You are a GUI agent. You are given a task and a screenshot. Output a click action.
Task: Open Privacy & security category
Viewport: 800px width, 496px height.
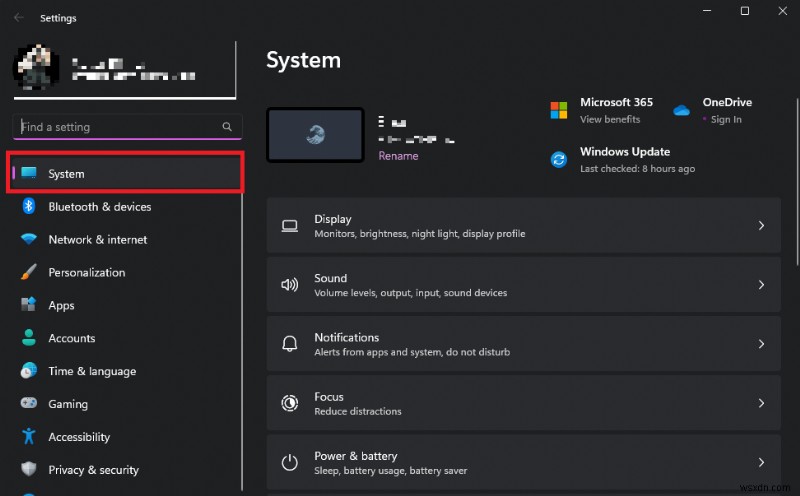point(126,469)
